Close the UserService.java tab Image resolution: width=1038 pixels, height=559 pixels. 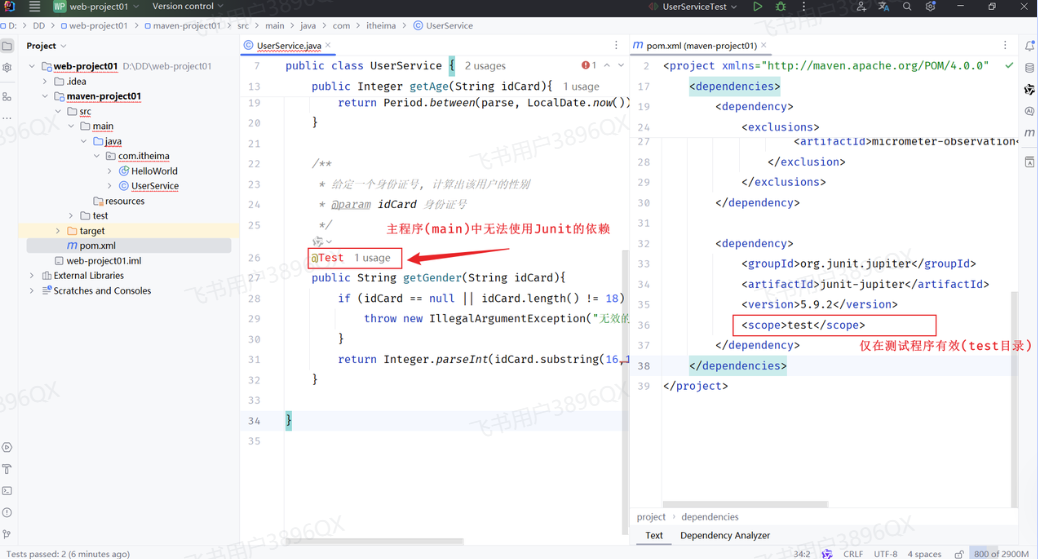[x=328, y=46]
